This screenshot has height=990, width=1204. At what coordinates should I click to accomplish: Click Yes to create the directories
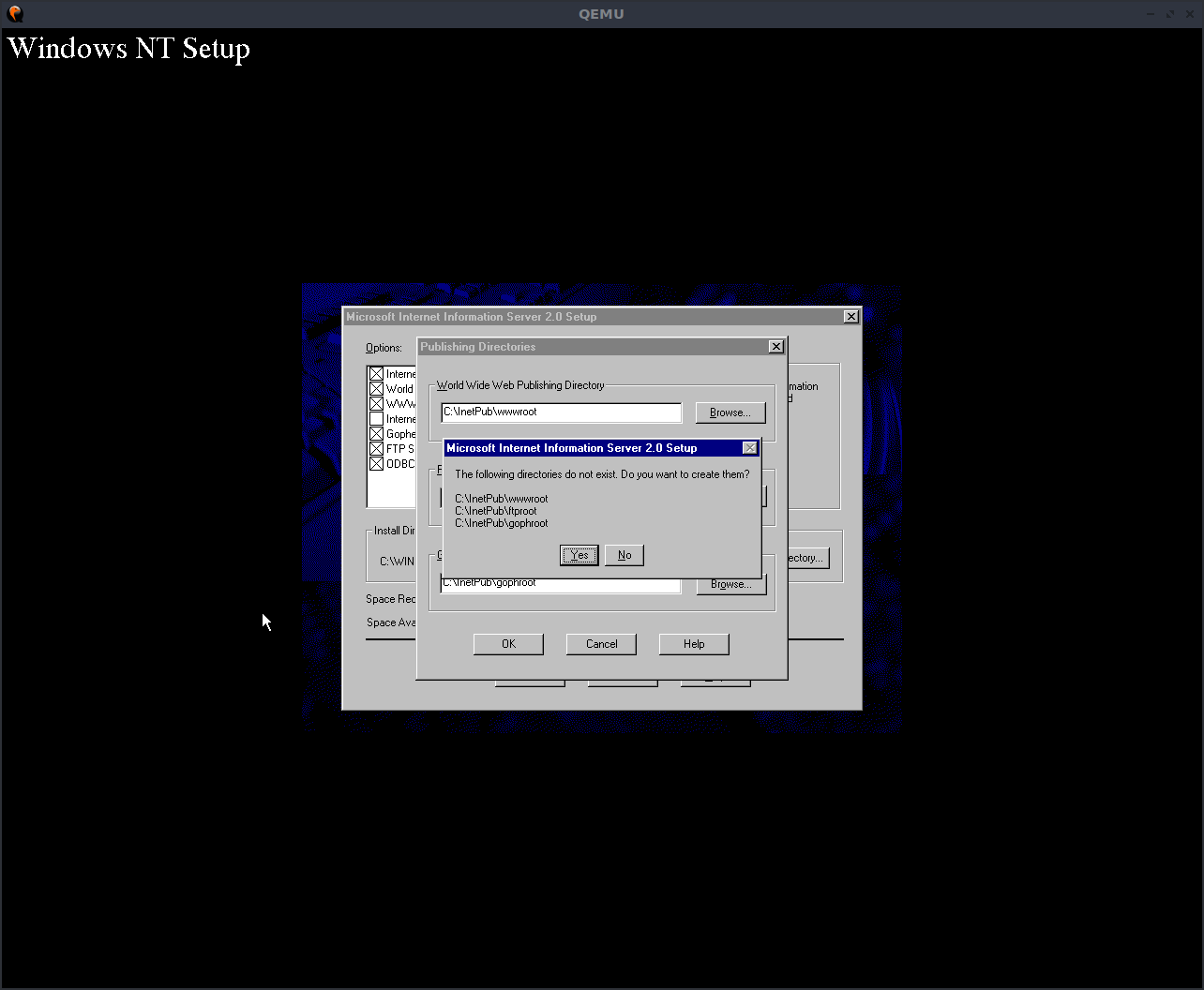click(579, 555)
